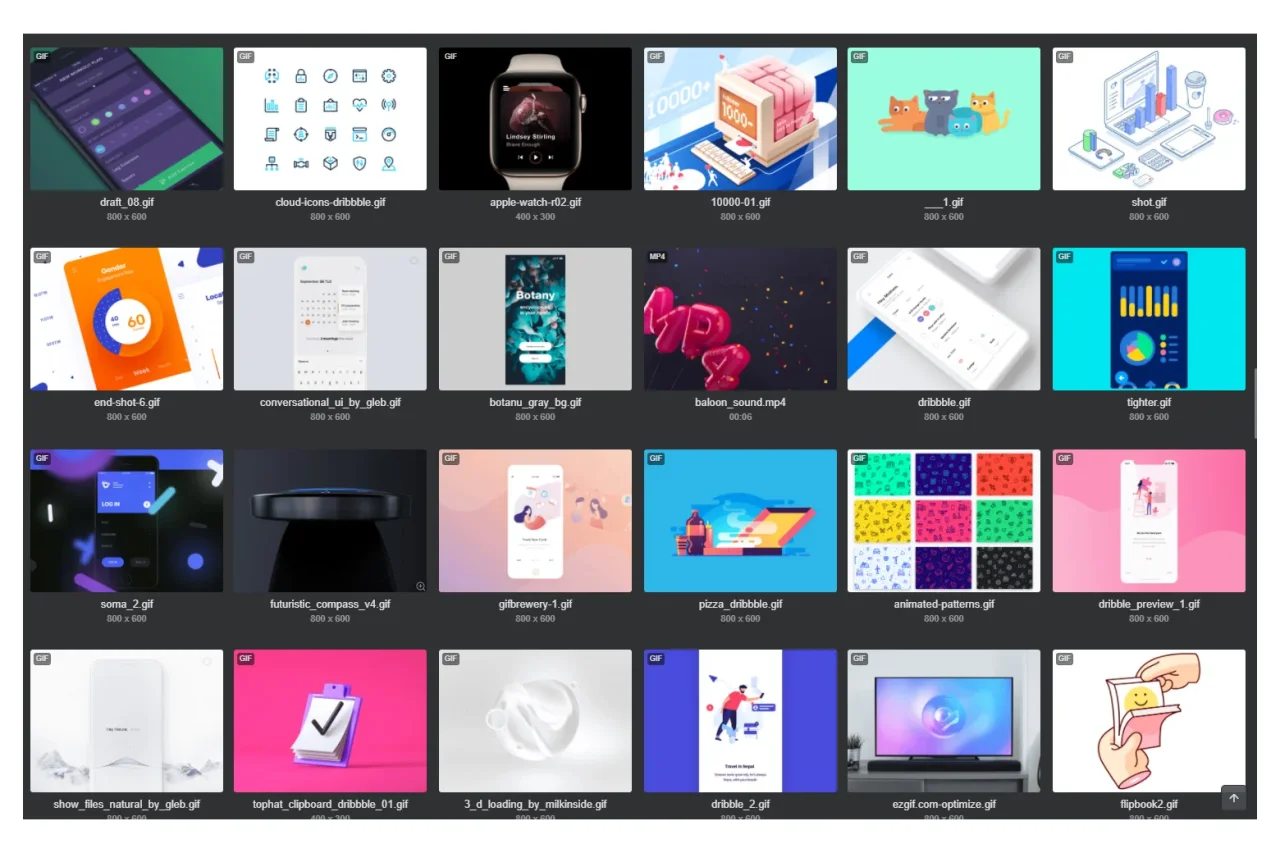Click the file name soma_2.gif

127,604
